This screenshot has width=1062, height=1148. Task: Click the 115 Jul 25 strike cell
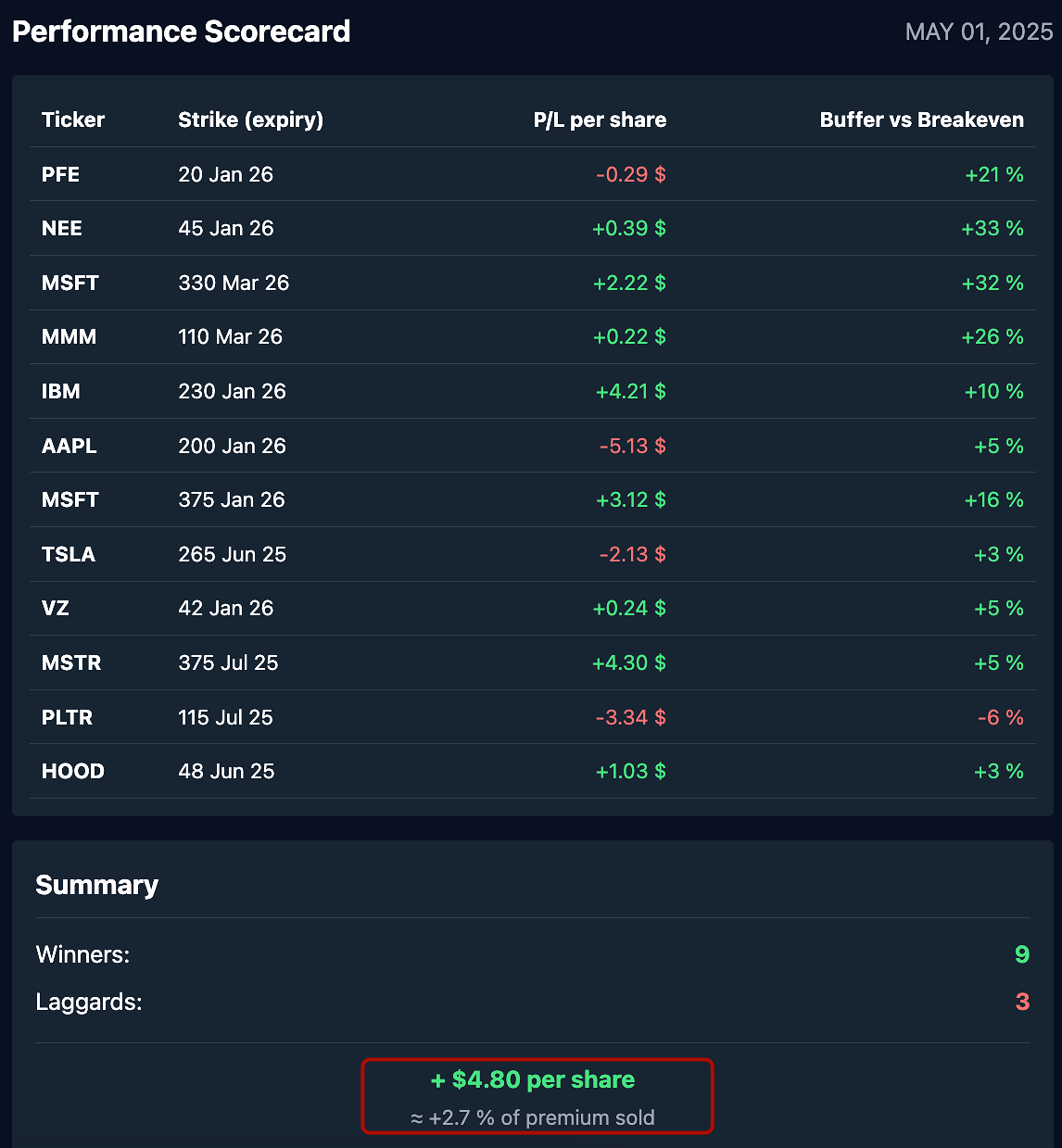coord(226,717)
